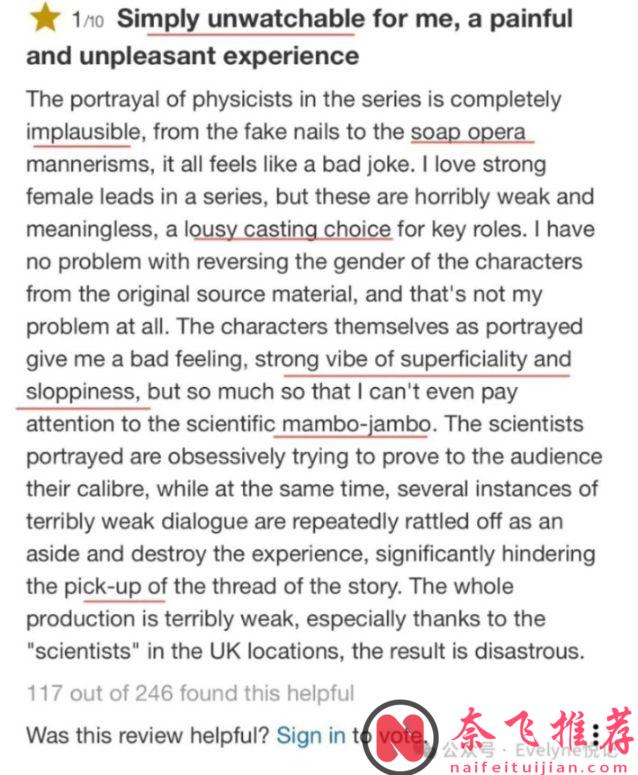
Task: Click the 'Was this review helpful?' prompt
Action: 147,735
